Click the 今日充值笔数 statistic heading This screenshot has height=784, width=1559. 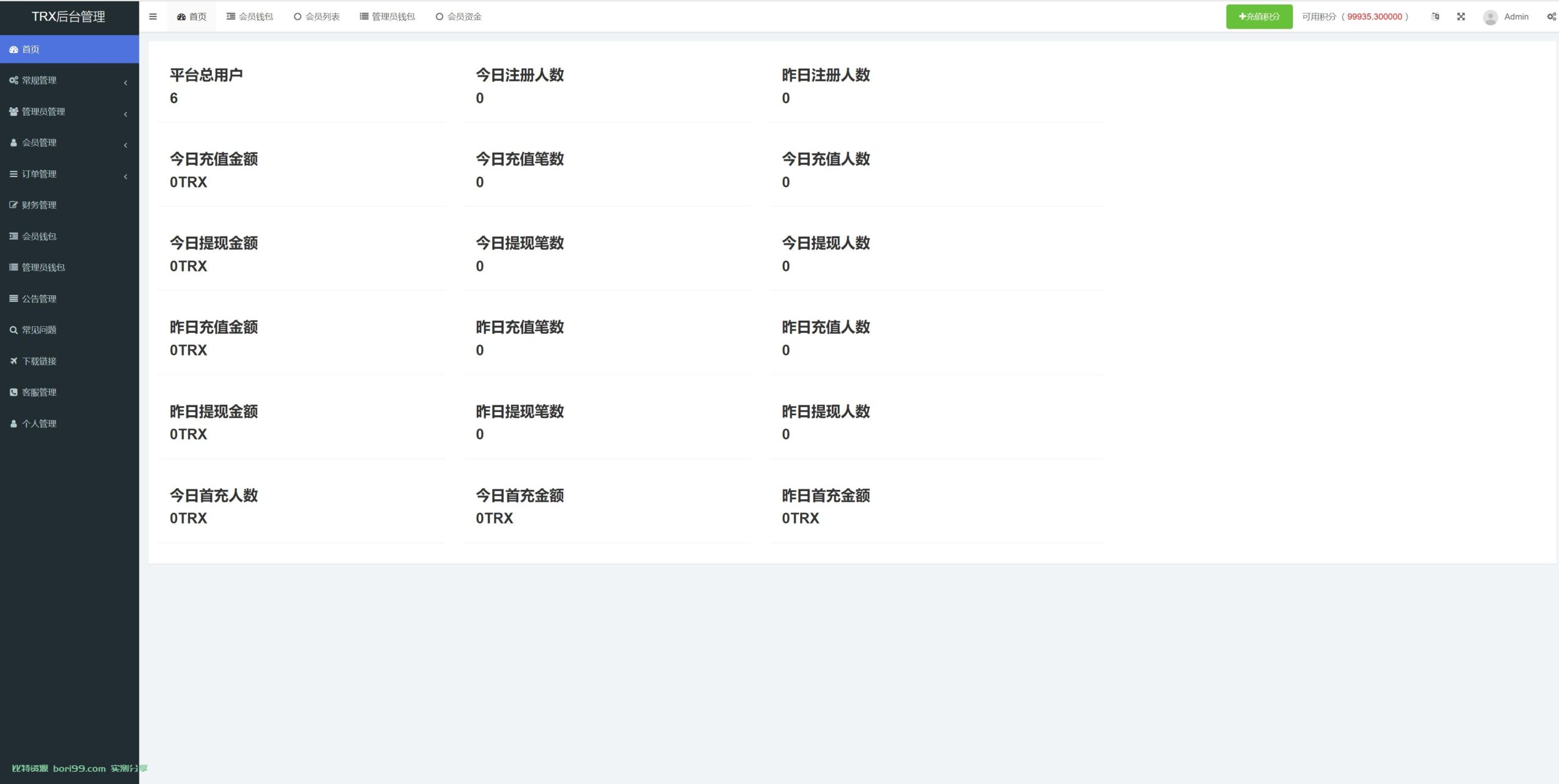pyautogui.click(x=520, y=159)
